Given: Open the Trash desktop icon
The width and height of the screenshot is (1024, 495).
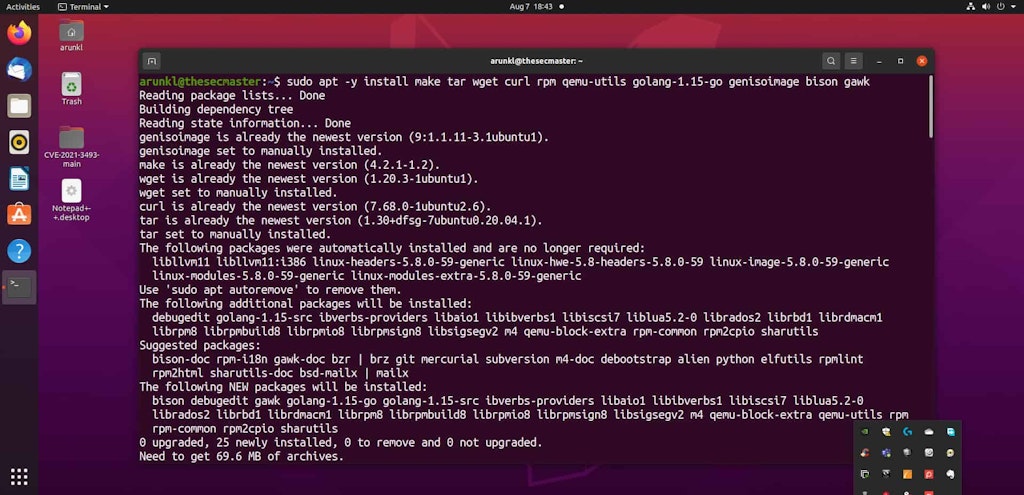Looking at the screenshot, I should click(x=72, y=89).
